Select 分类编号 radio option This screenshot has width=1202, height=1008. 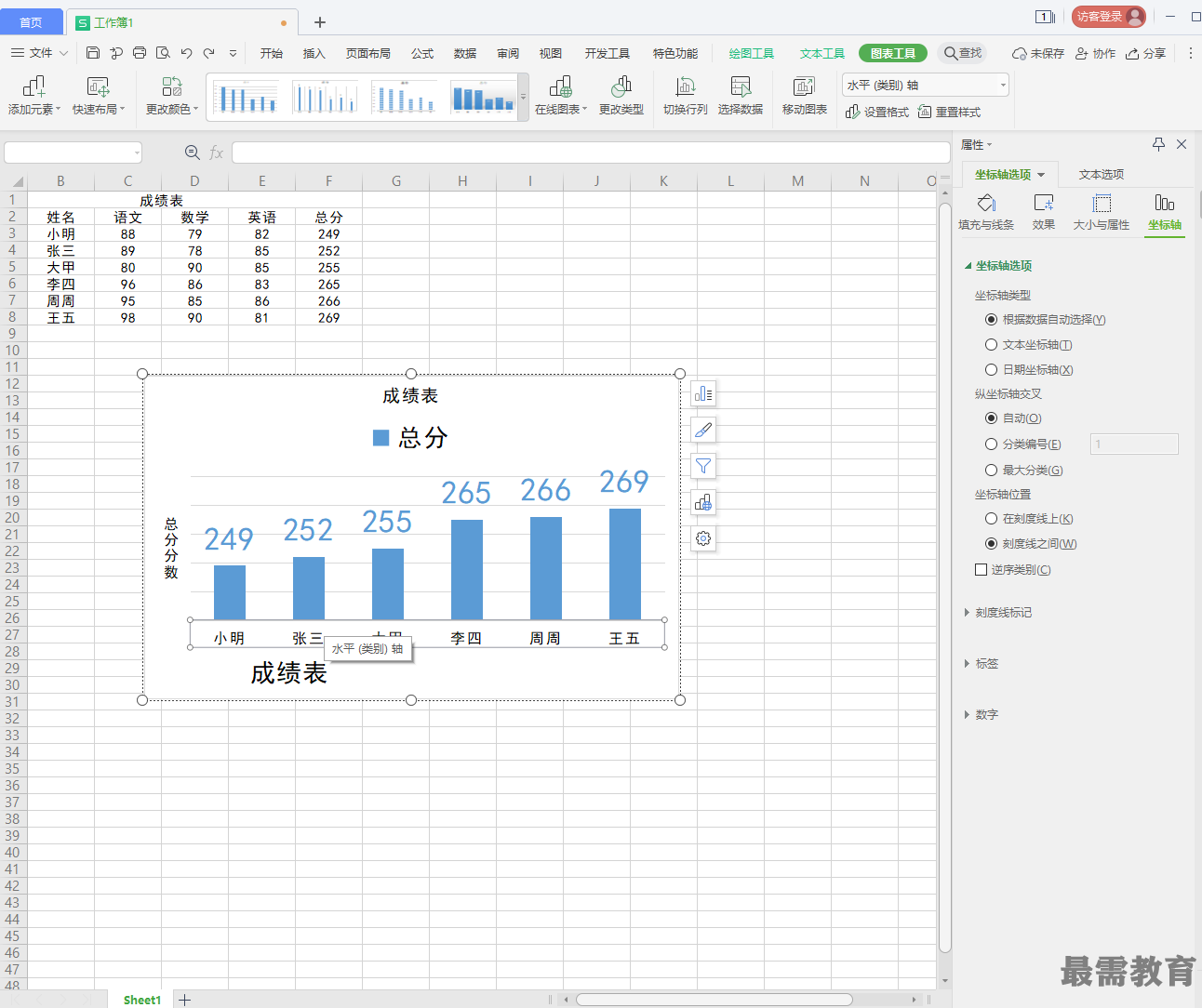coord(991,444)
